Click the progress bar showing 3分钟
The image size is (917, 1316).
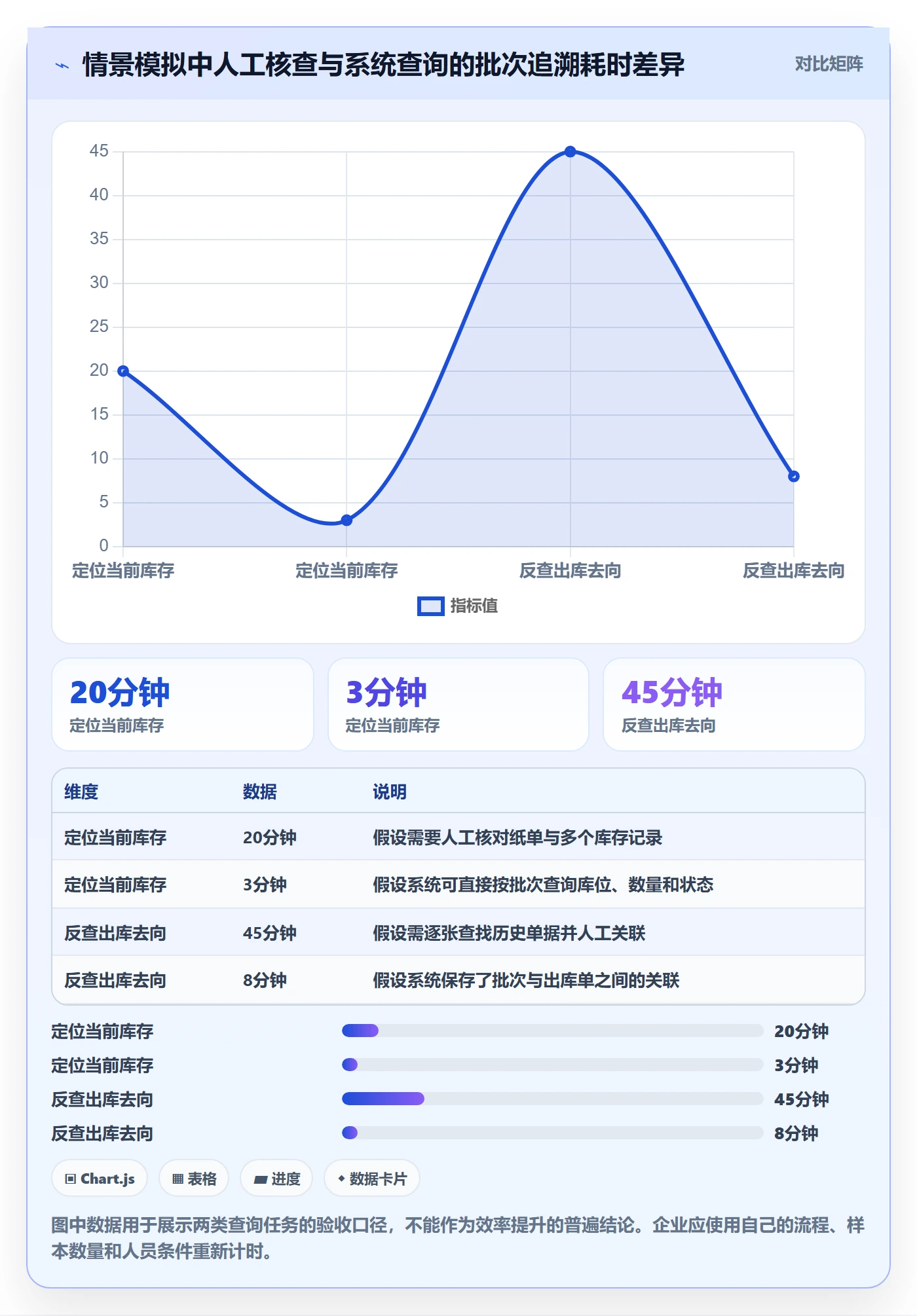[x=552, y=1065]
